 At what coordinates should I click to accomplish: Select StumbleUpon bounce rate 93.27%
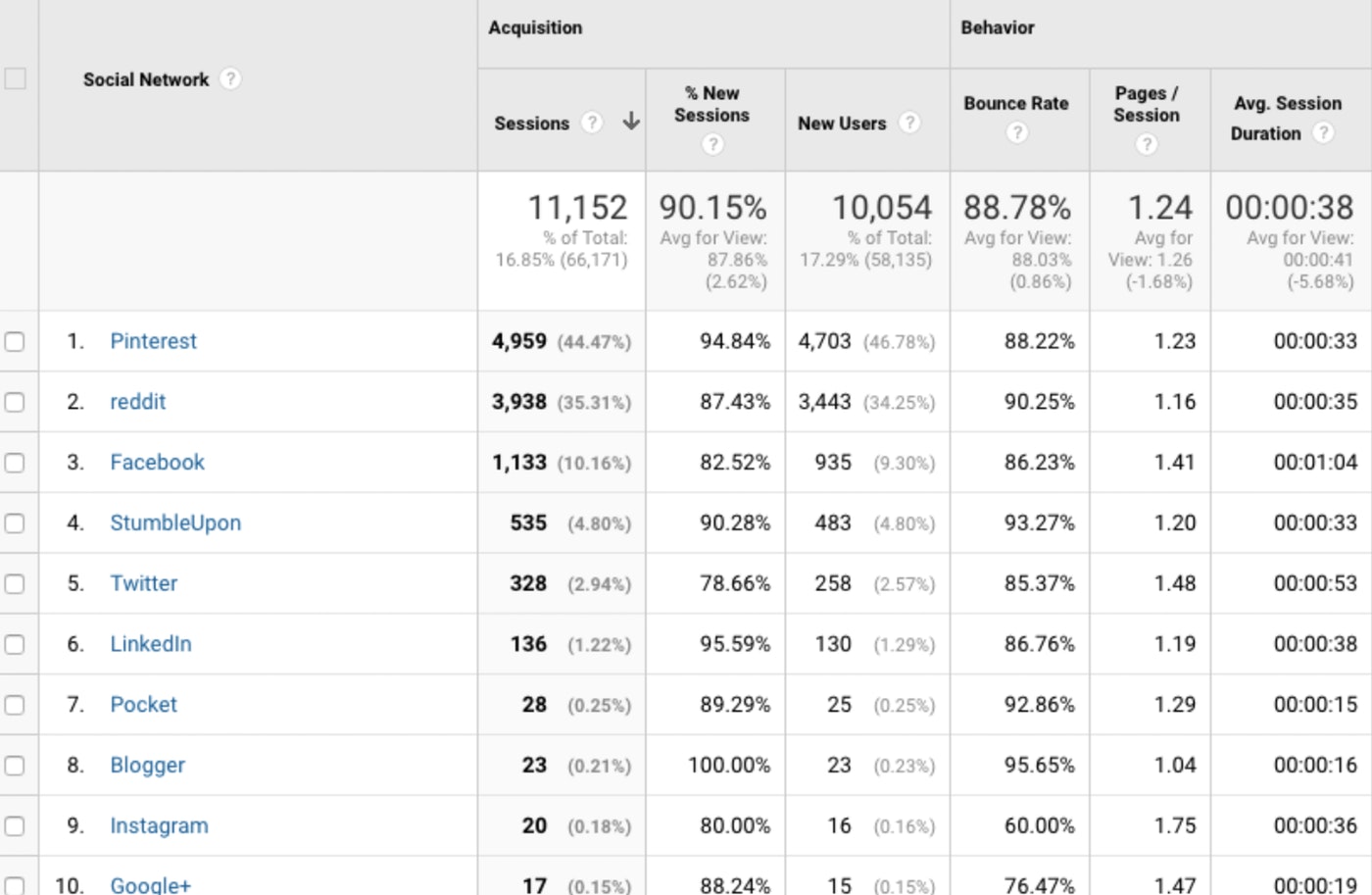tap(1040, 523)
